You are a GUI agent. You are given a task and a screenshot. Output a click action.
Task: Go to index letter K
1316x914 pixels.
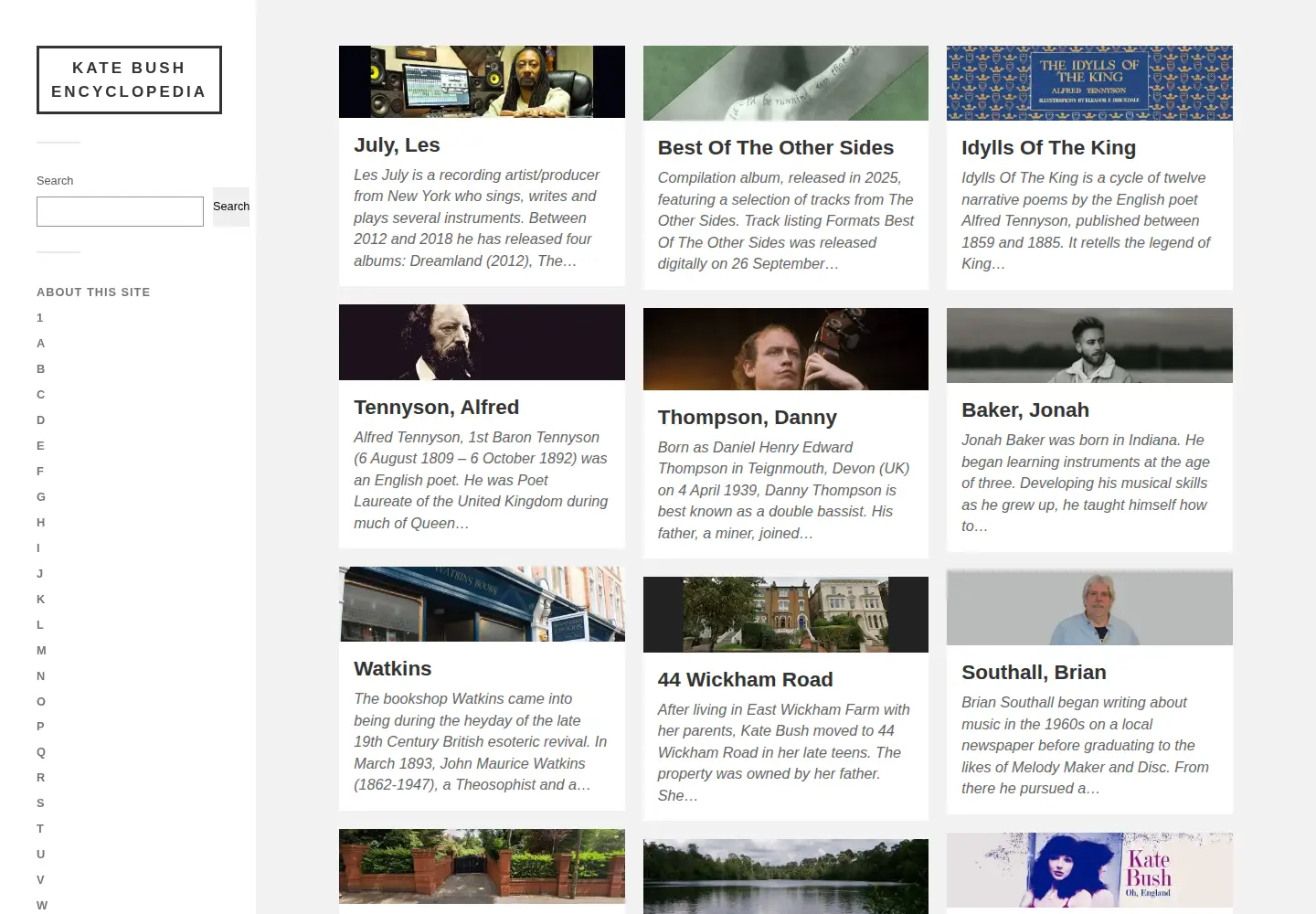[x=40, y=600]
